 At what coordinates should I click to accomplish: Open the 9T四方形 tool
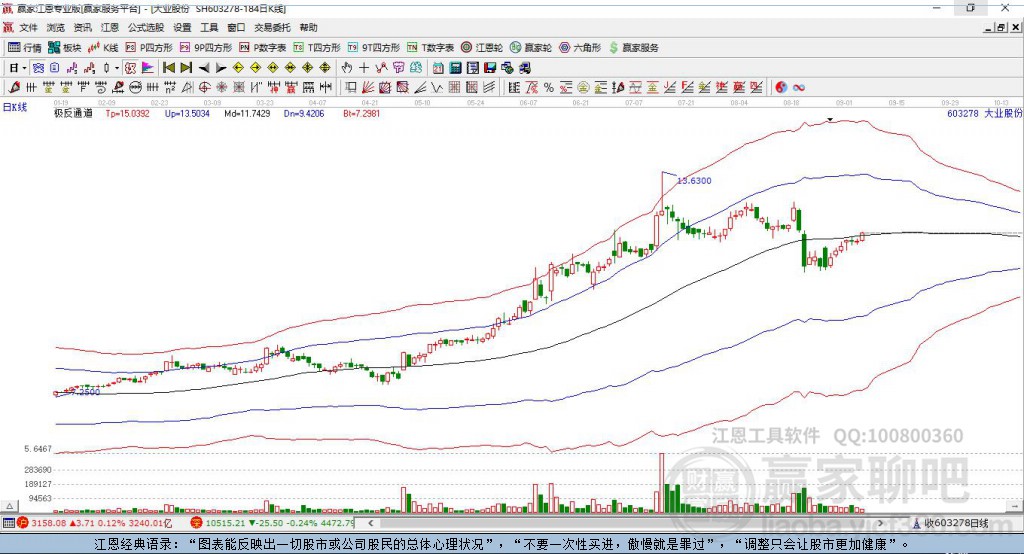pos(374,48)
